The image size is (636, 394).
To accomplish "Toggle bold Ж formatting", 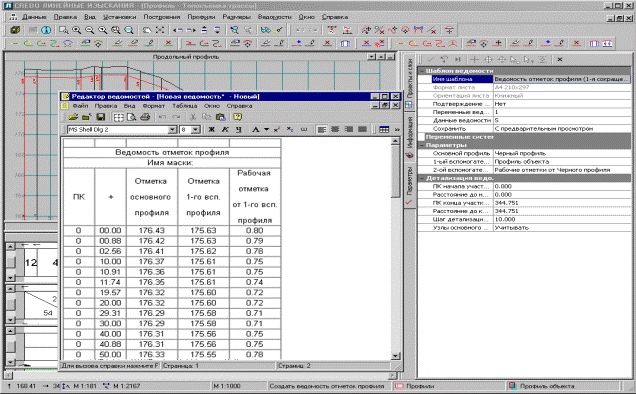I will 211,129.
